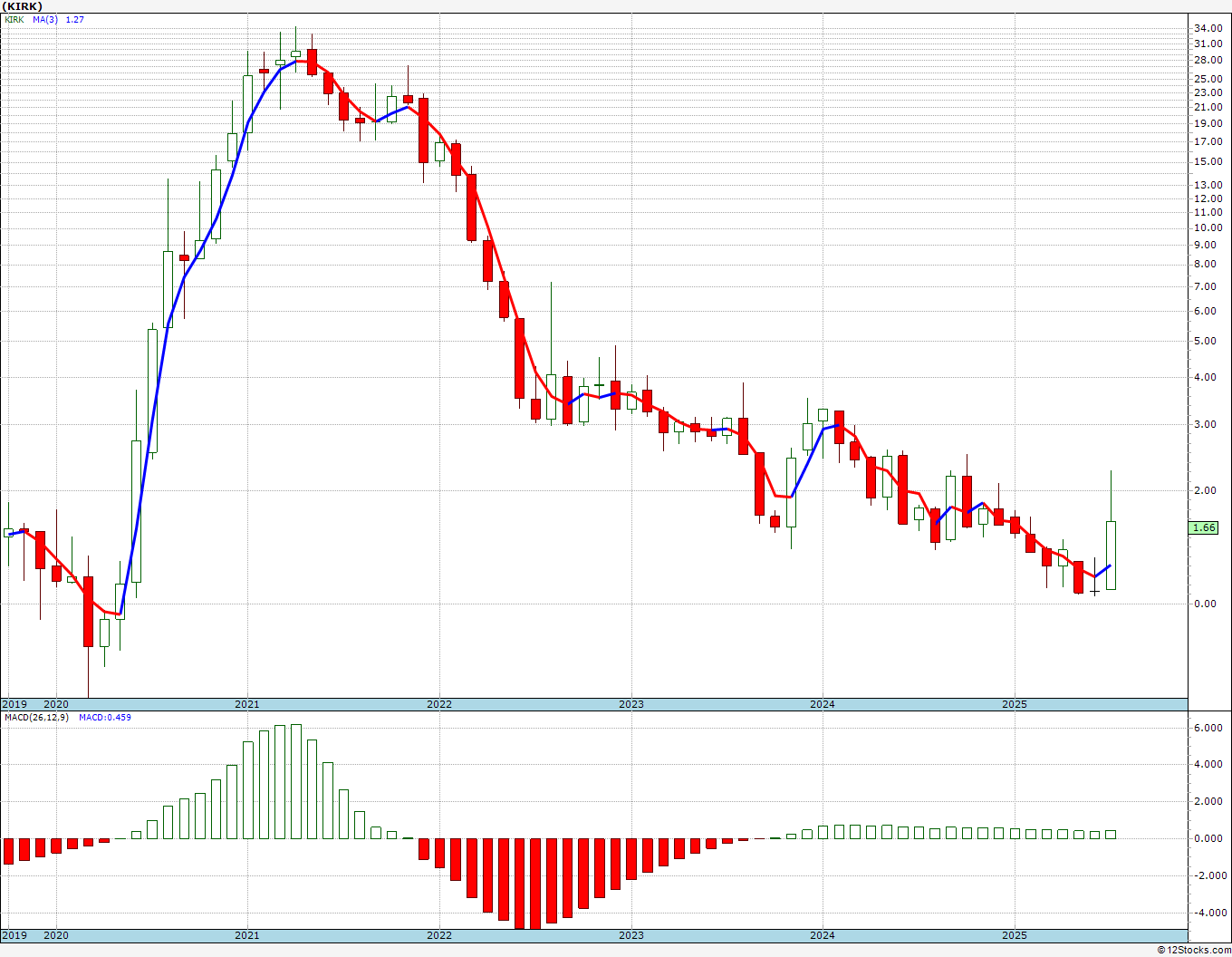Viewport: 1232px width, 957px height.
Task: Click the (KIRK) ticker title
Action: 22,5
